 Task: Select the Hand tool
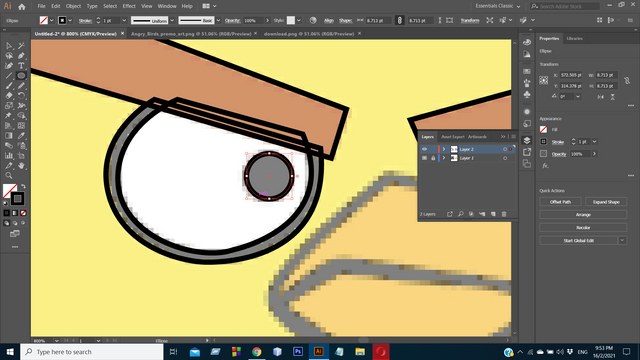[x=21, y=166]
